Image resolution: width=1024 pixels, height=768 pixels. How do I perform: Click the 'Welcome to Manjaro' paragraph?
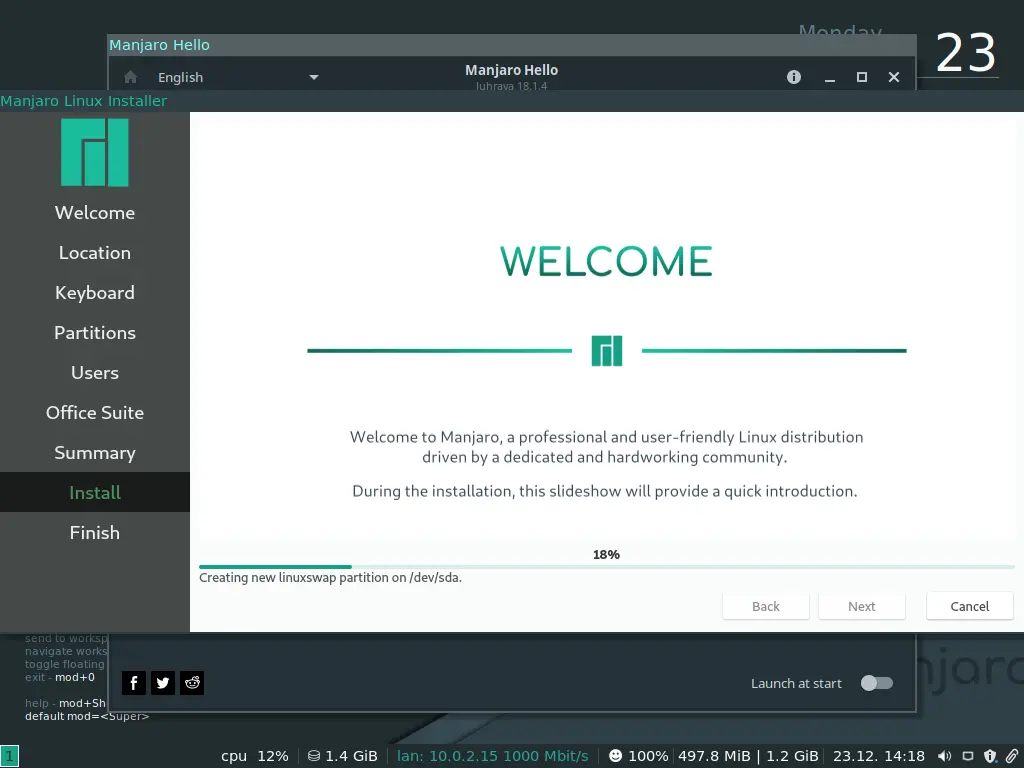click(x=606, y=447)
